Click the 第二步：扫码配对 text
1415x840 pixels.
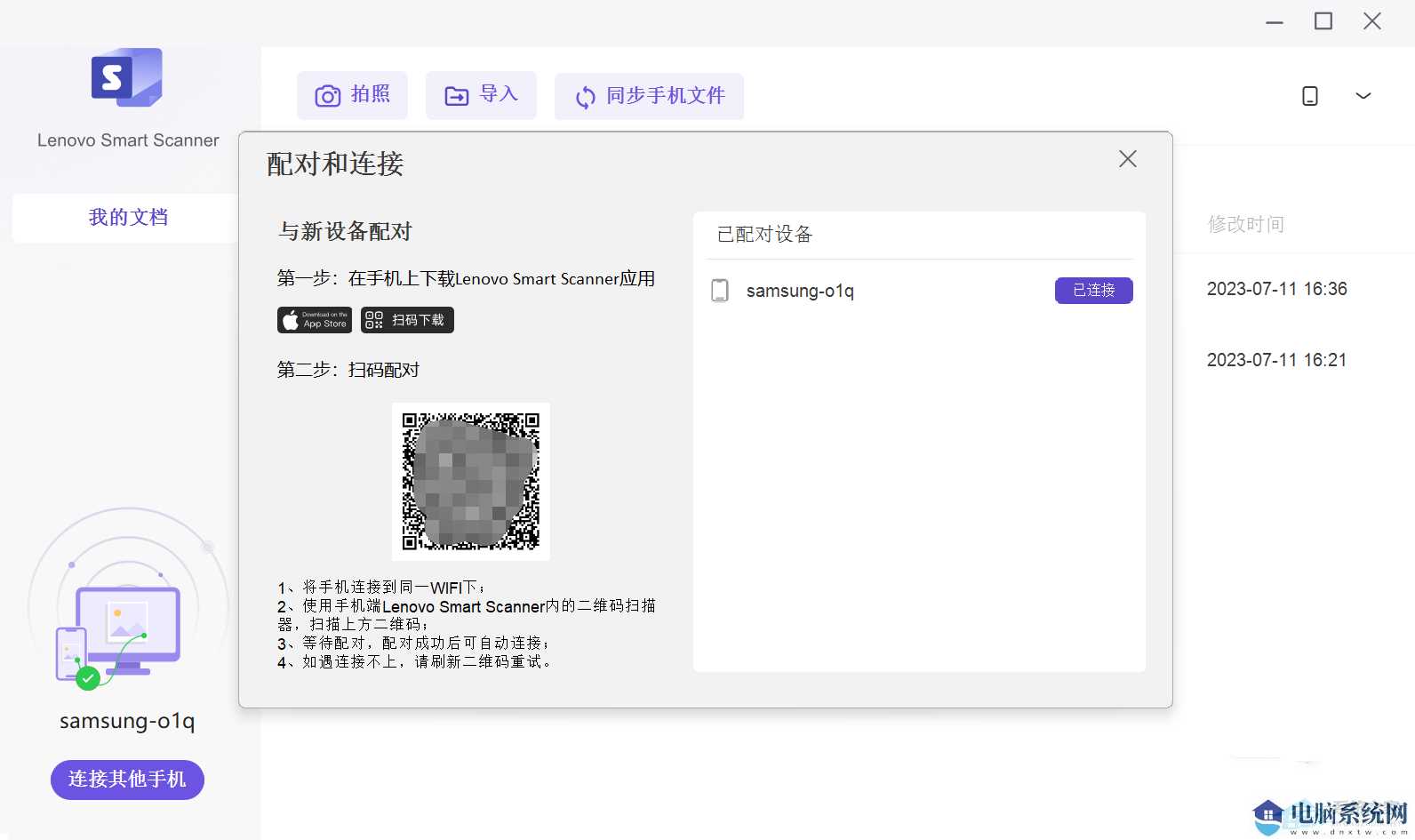pyautogui.click(x=348, y=370)
